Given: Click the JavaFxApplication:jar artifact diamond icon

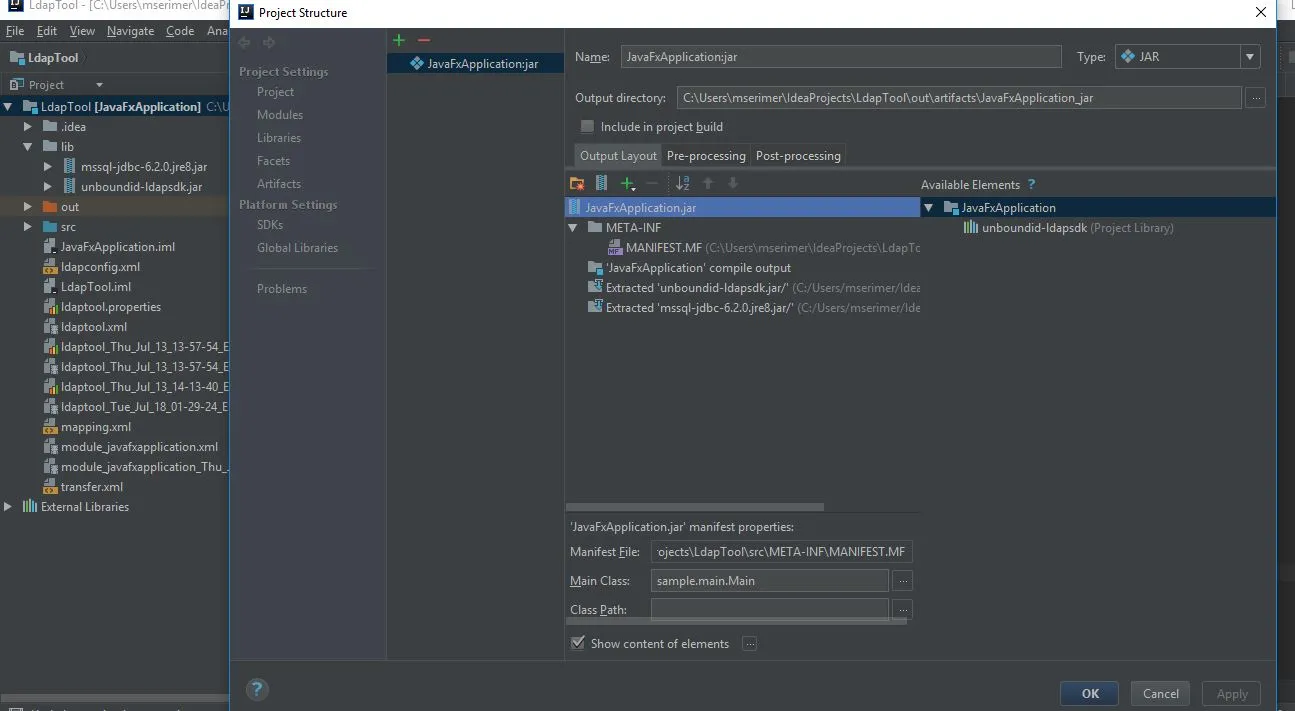Looking at the screenshot, I should click(x=417, y=63).
